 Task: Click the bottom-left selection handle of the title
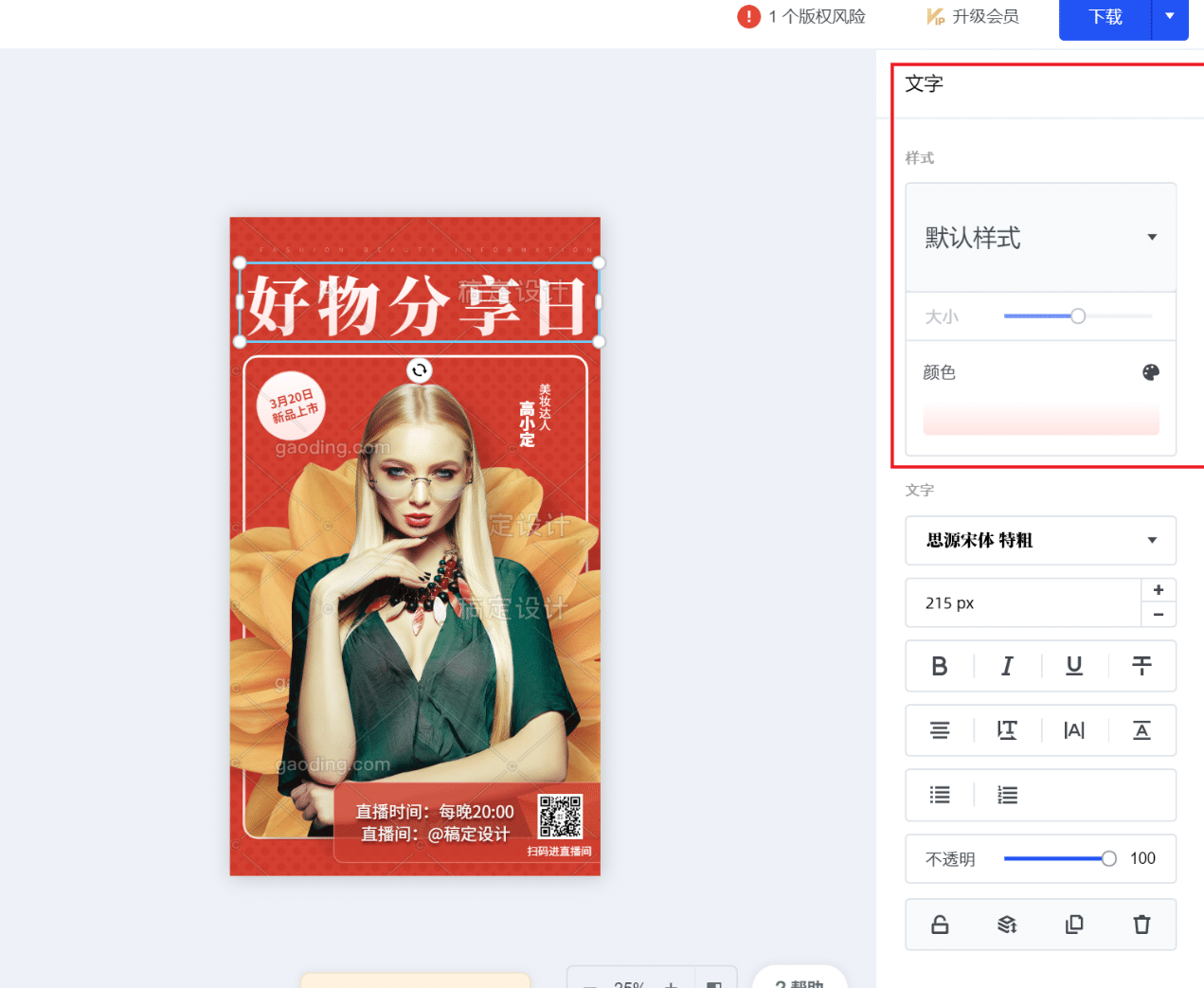click(x=240, y=342)
